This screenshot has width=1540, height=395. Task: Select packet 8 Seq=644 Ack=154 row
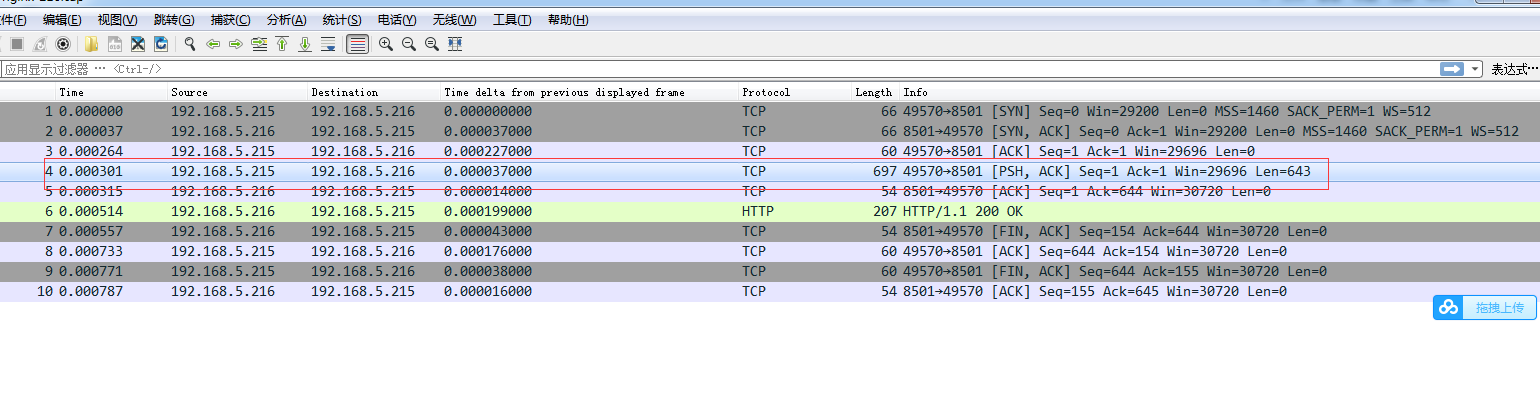tap(770, 251)
